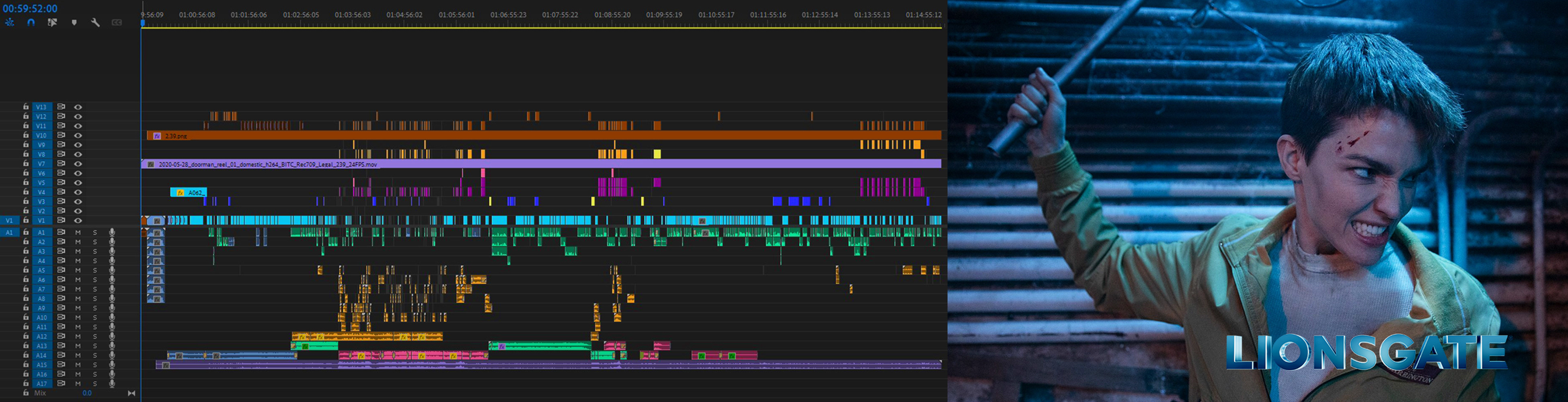The width and height of the screenshot is (1568, 402).
Task: Click the ruler at 01:13:55:13
Action: coord(872,14)
